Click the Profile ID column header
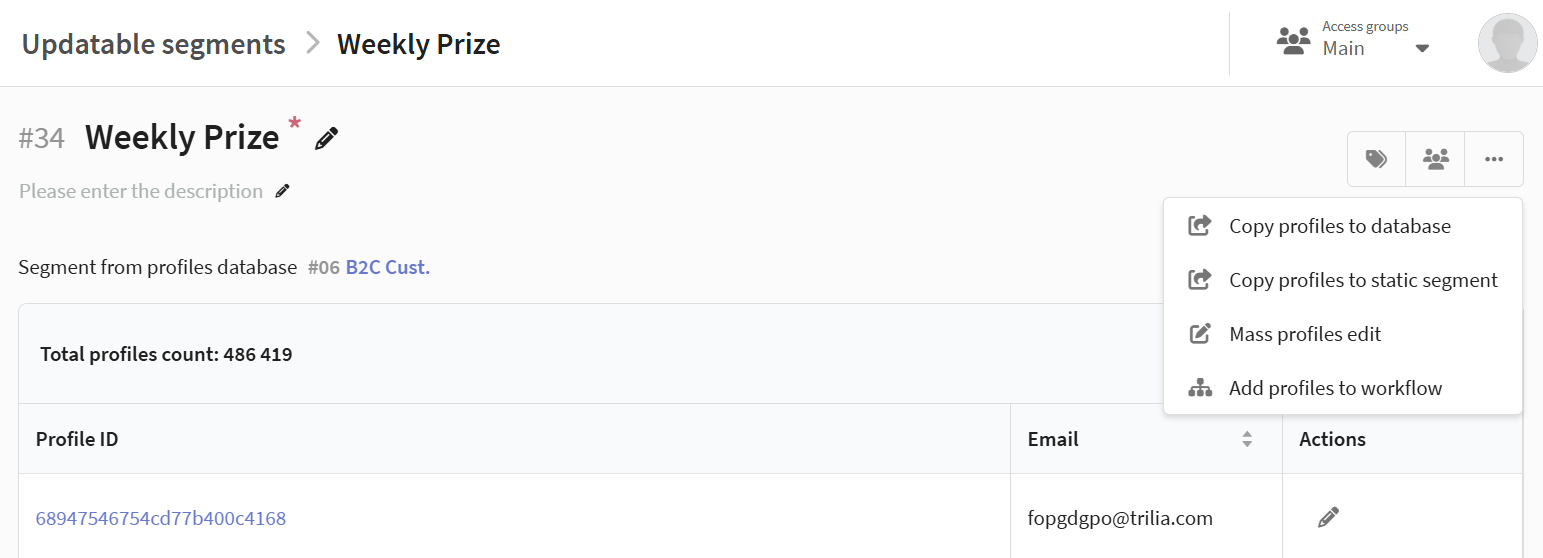This screenshot has height=558, width=1543. [x=77, y=439]
